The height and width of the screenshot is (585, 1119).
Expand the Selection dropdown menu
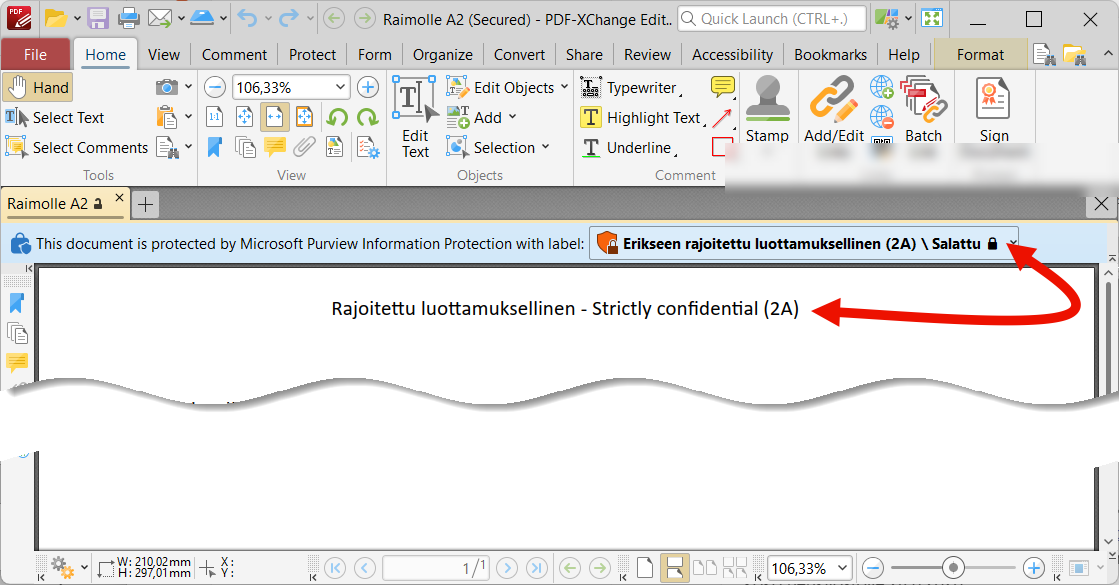tap(545, 147)
